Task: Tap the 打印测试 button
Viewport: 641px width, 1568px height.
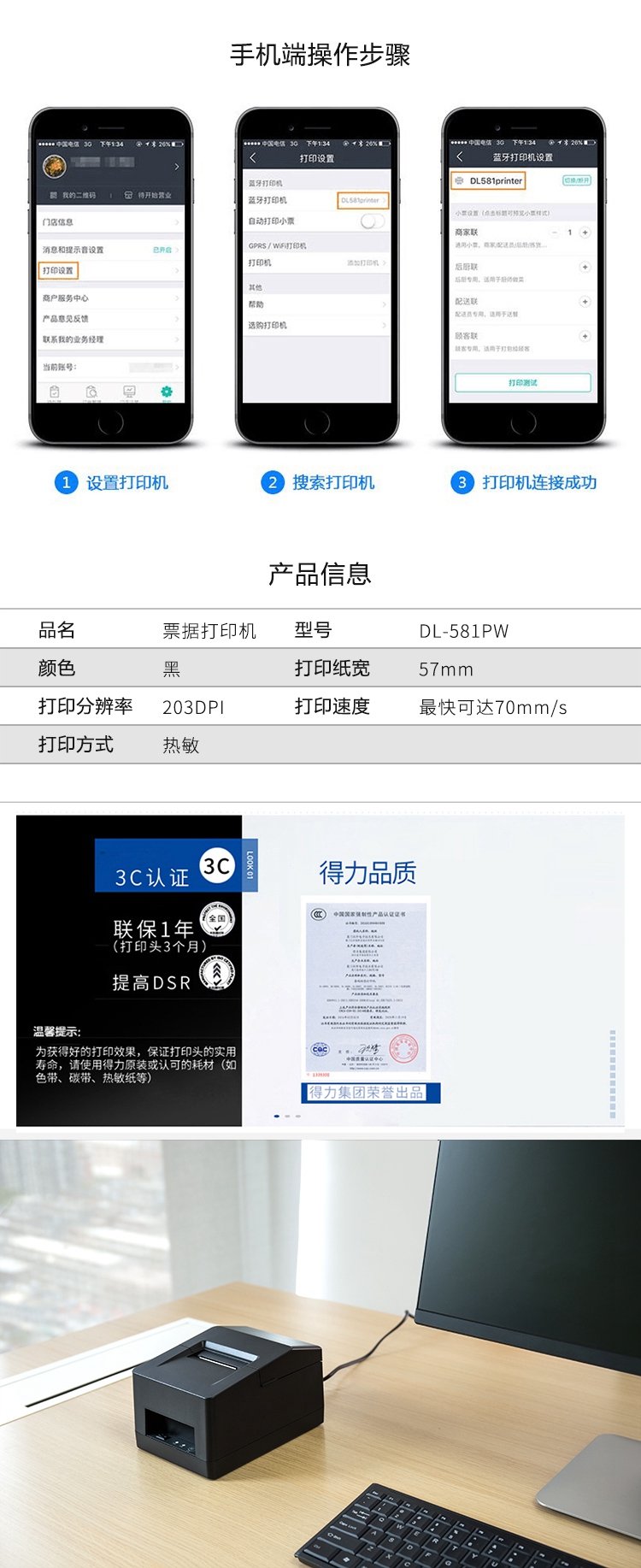Action: (523, 382)
